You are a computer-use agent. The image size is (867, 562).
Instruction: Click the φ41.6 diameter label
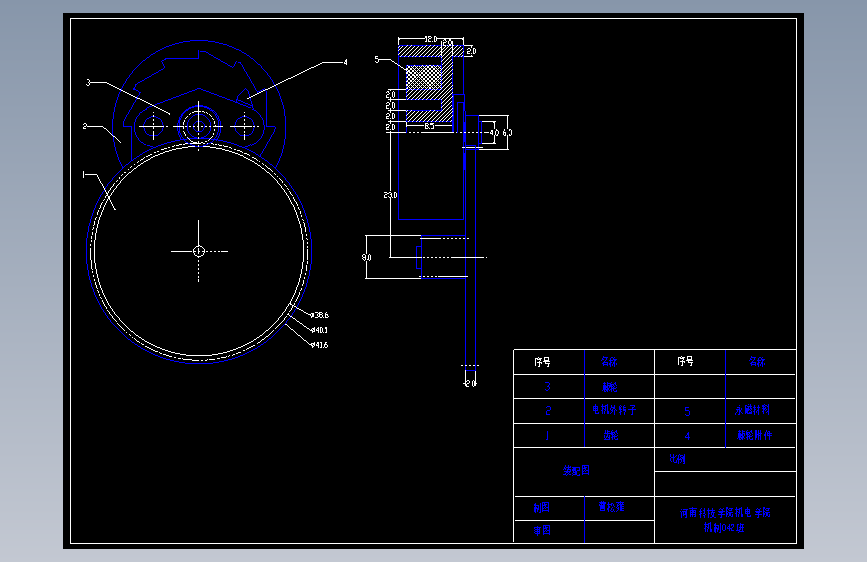coord(320,345)
